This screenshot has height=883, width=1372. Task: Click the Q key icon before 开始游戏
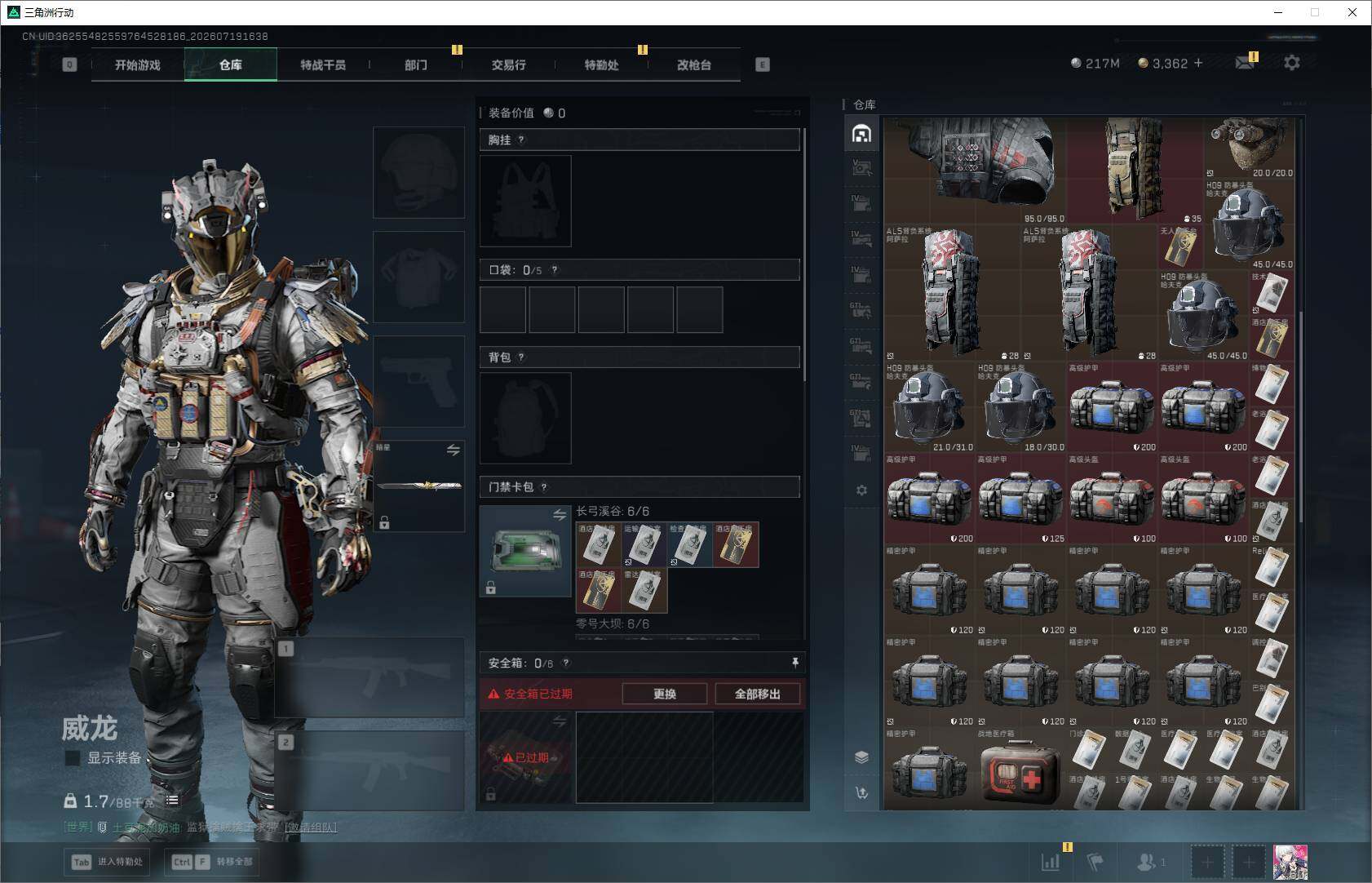tap(69, 64)
